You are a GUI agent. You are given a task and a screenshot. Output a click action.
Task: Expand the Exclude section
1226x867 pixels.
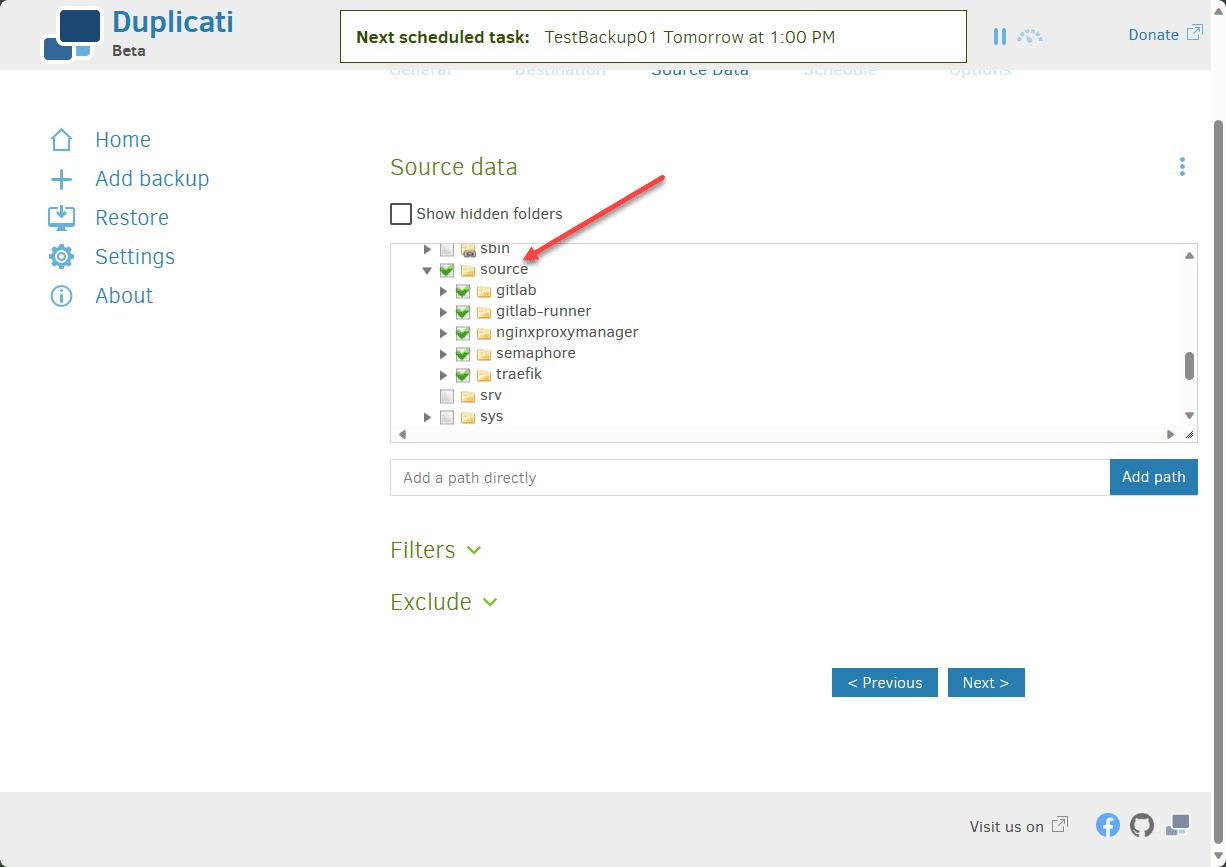coord(444,602)
